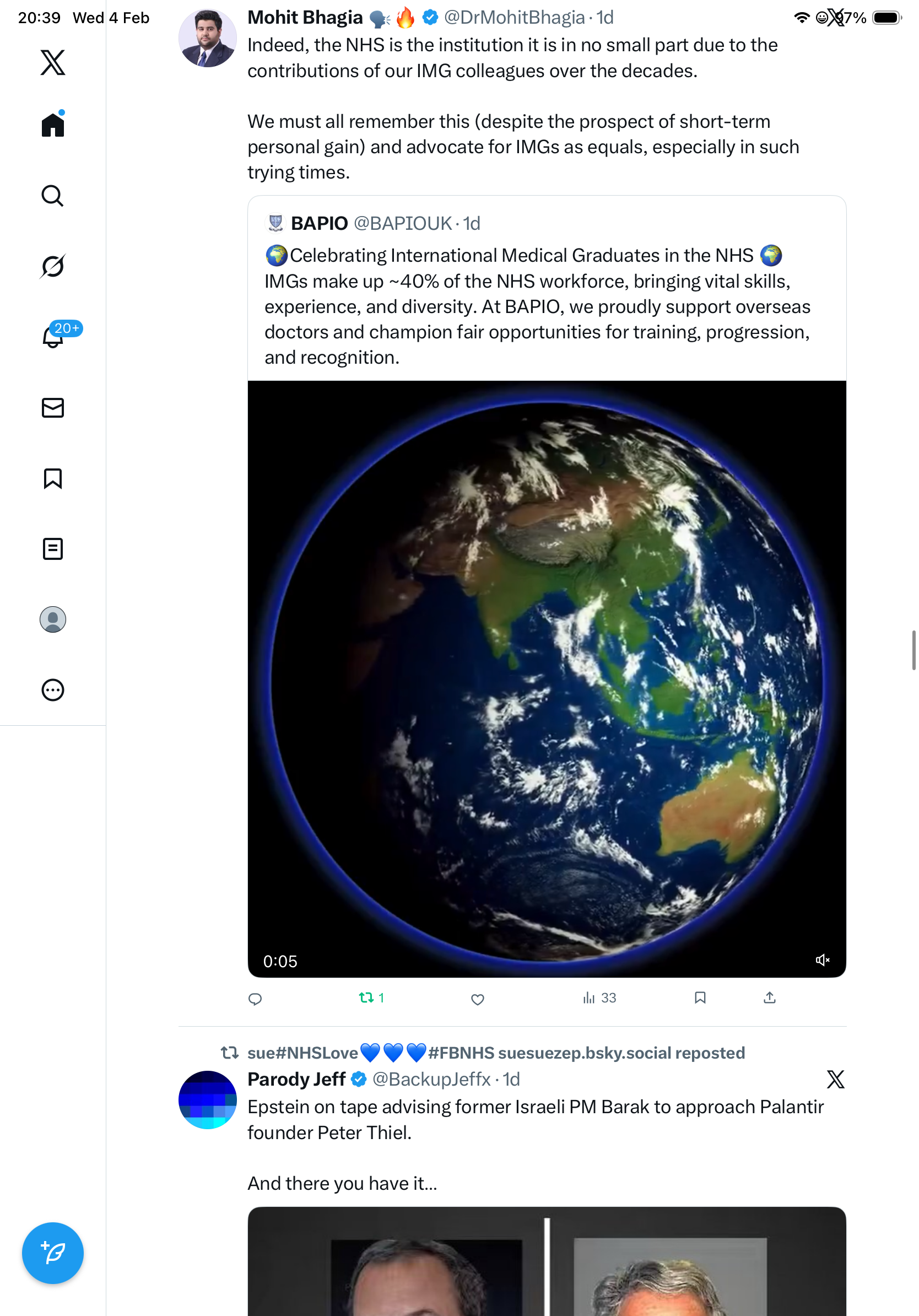Image resolution: width=919 pixels, height=1316 pixels.
Task: Open the @BAPIOUK handle link
Action: 403,224
